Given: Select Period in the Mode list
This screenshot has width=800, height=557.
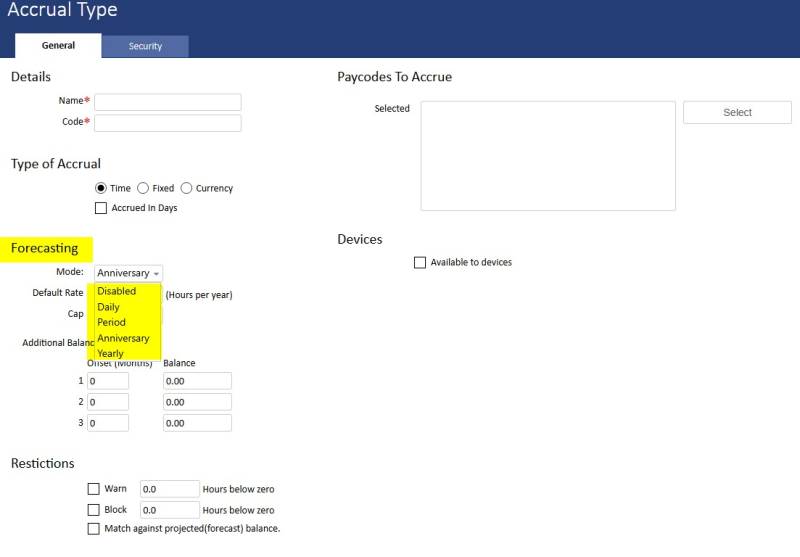Looking at the screenshot, I should coord(111,322).
